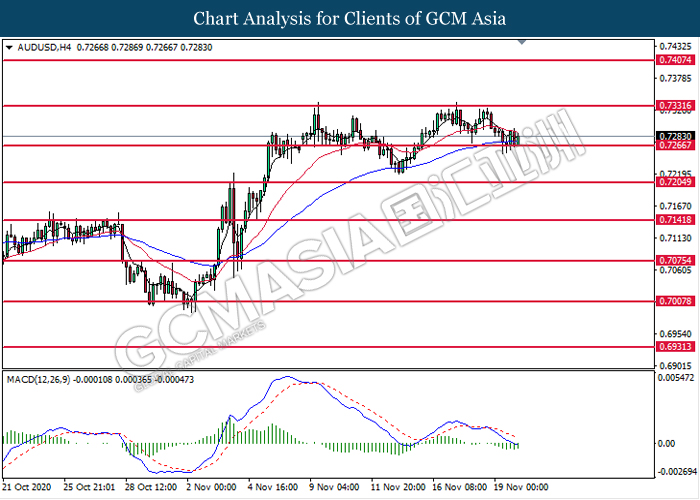Click the 19 Nov 00:00 date label

coord(522,487)
